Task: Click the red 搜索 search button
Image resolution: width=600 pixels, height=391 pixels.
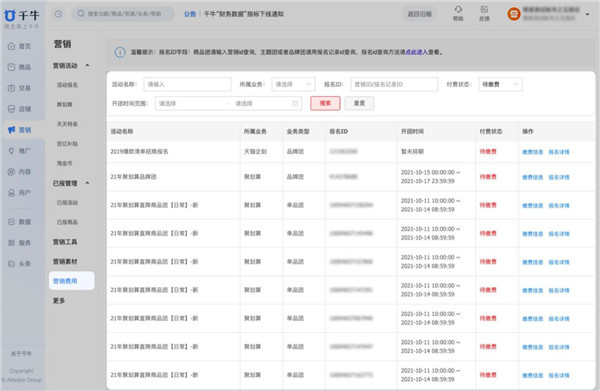Action: click(325, 103)
